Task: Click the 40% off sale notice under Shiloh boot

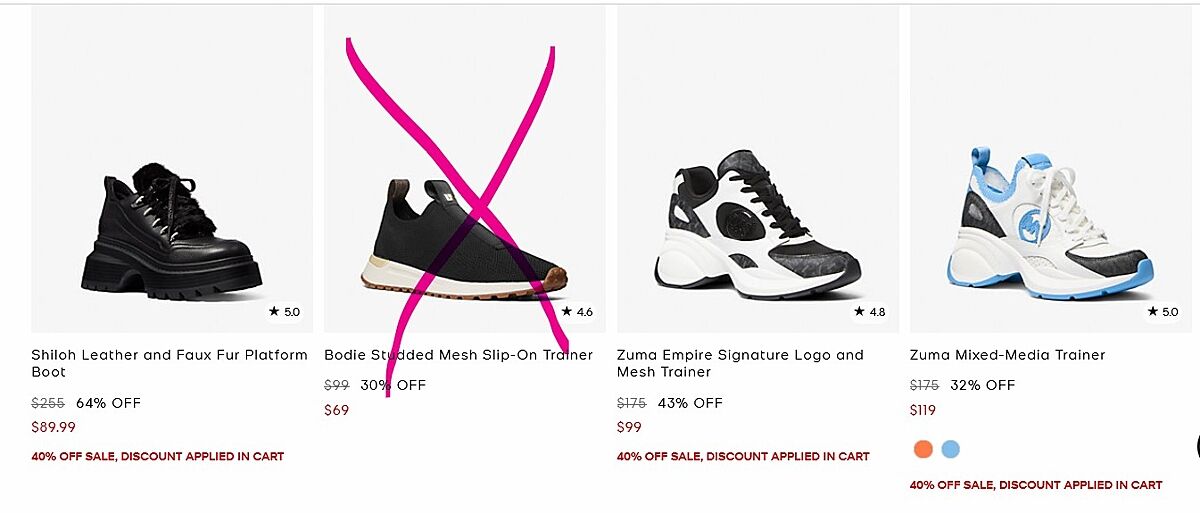Action: 158,456
